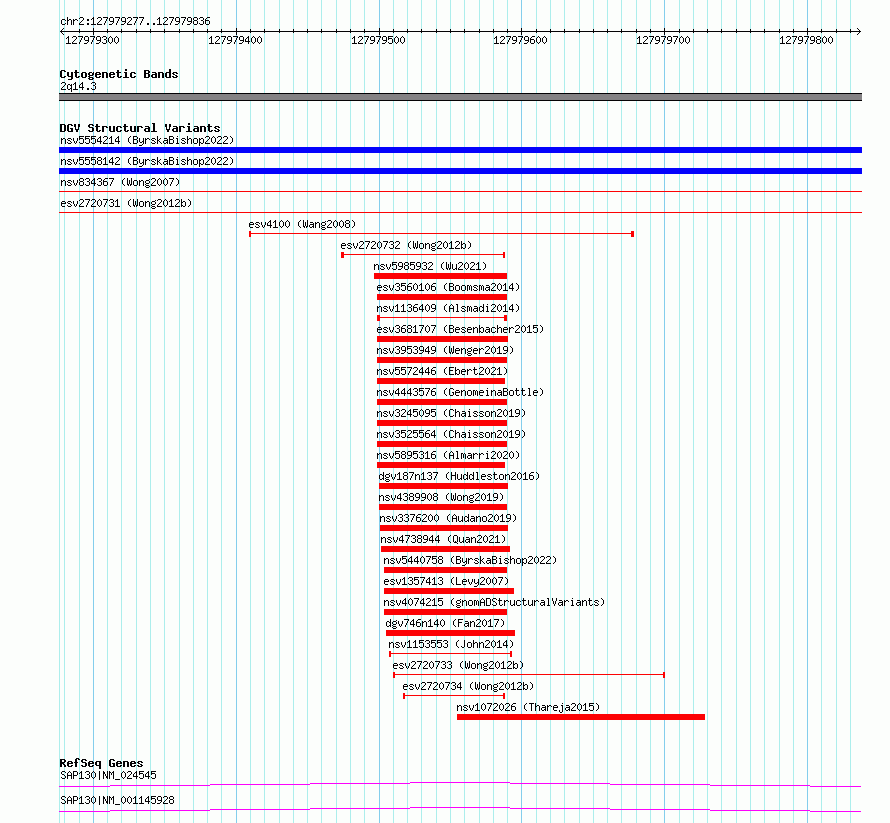Click dgv187n137 (Huddleston2016) label
The width and height of the screenshot is (890, 823).
click(459, 476)
